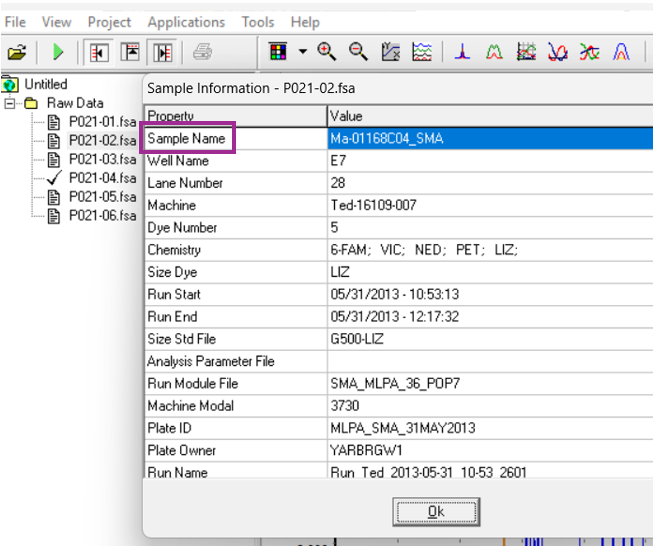Select P021-06.fsa in the file tree
This screenshot has width=656, height=551.
click(101, 215)
